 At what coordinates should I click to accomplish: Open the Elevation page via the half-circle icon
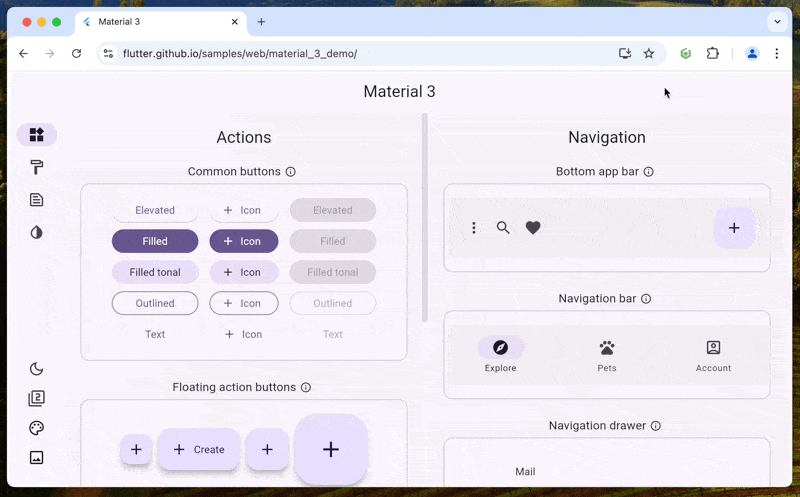tap(36, 233)
